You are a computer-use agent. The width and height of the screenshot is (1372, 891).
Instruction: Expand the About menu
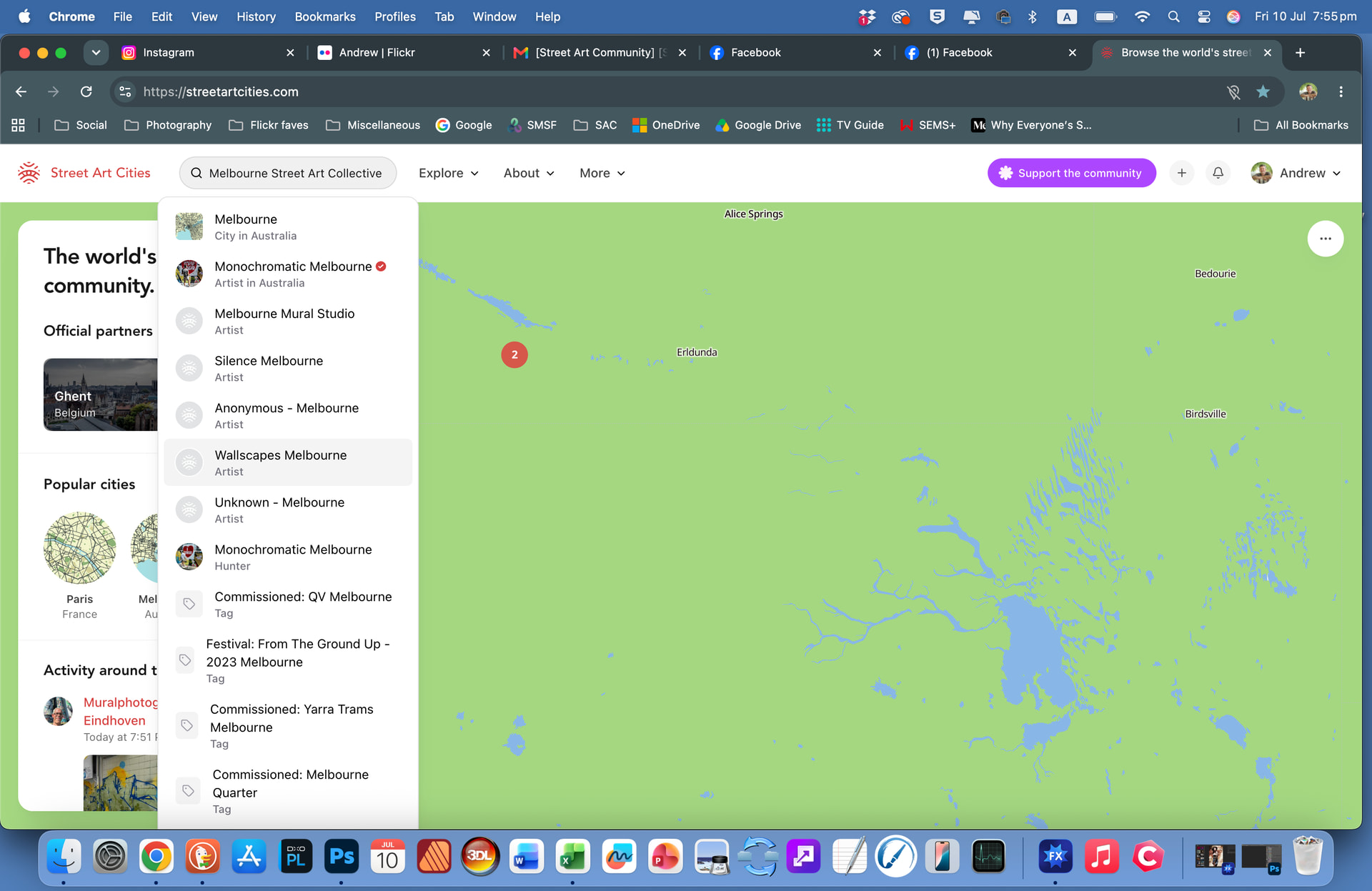529,173
